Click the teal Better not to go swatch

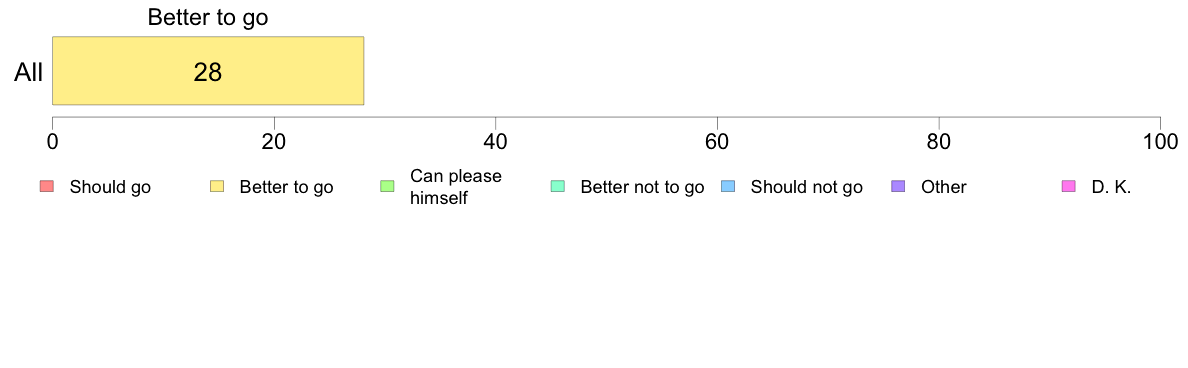558,187
